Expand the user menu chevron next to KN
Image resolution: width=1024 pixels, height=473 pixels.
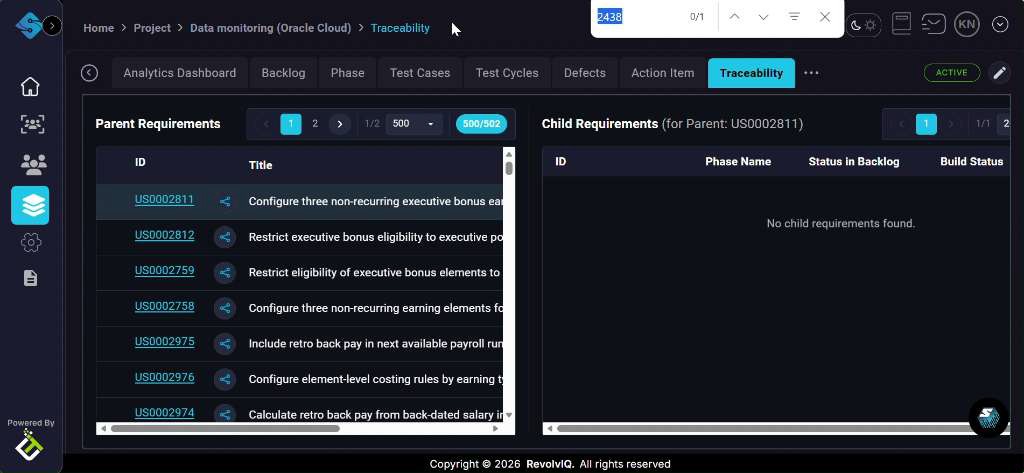(x=999, y=24)
